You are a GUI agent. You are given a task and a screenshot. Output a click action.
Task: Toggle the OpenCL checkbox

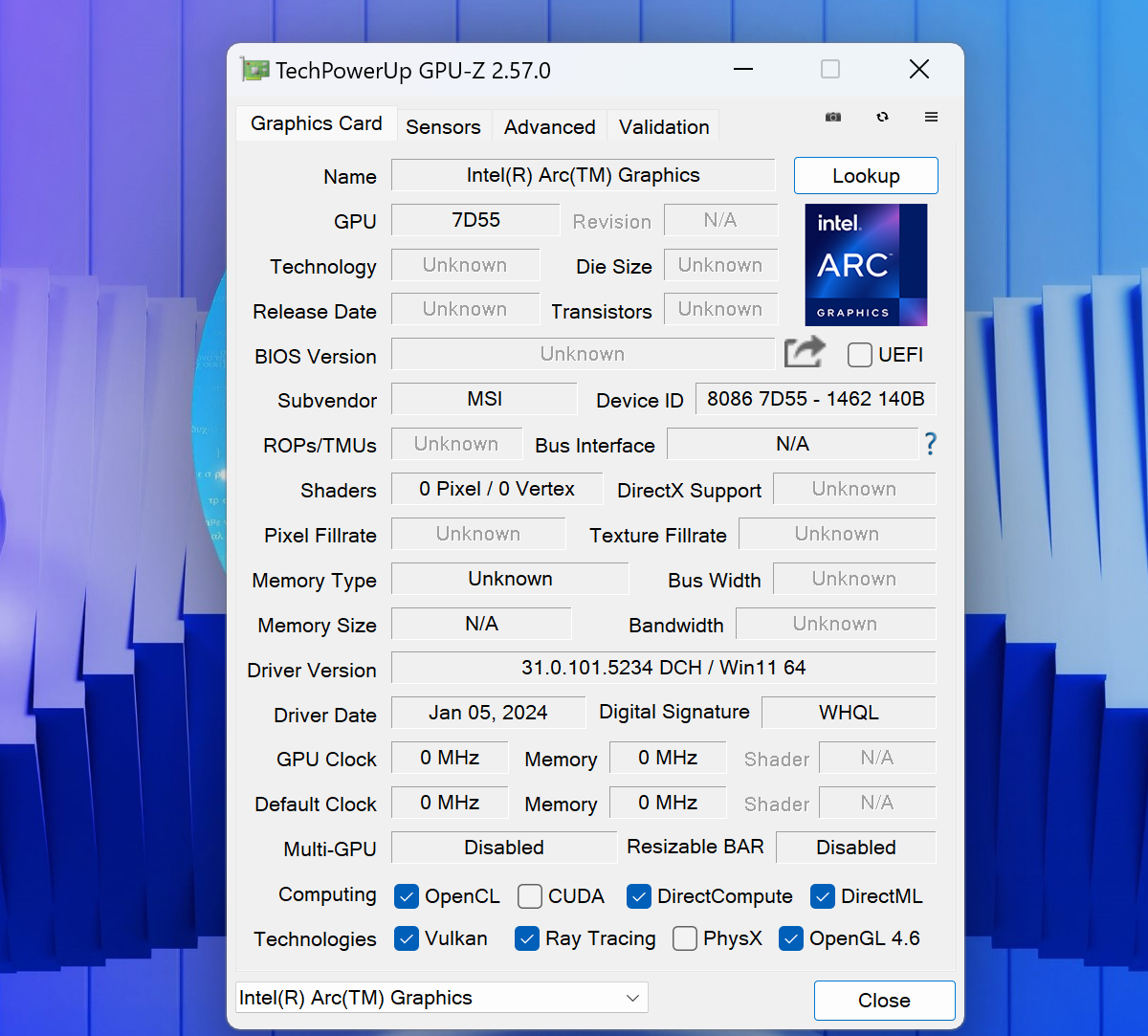(407, 896)
